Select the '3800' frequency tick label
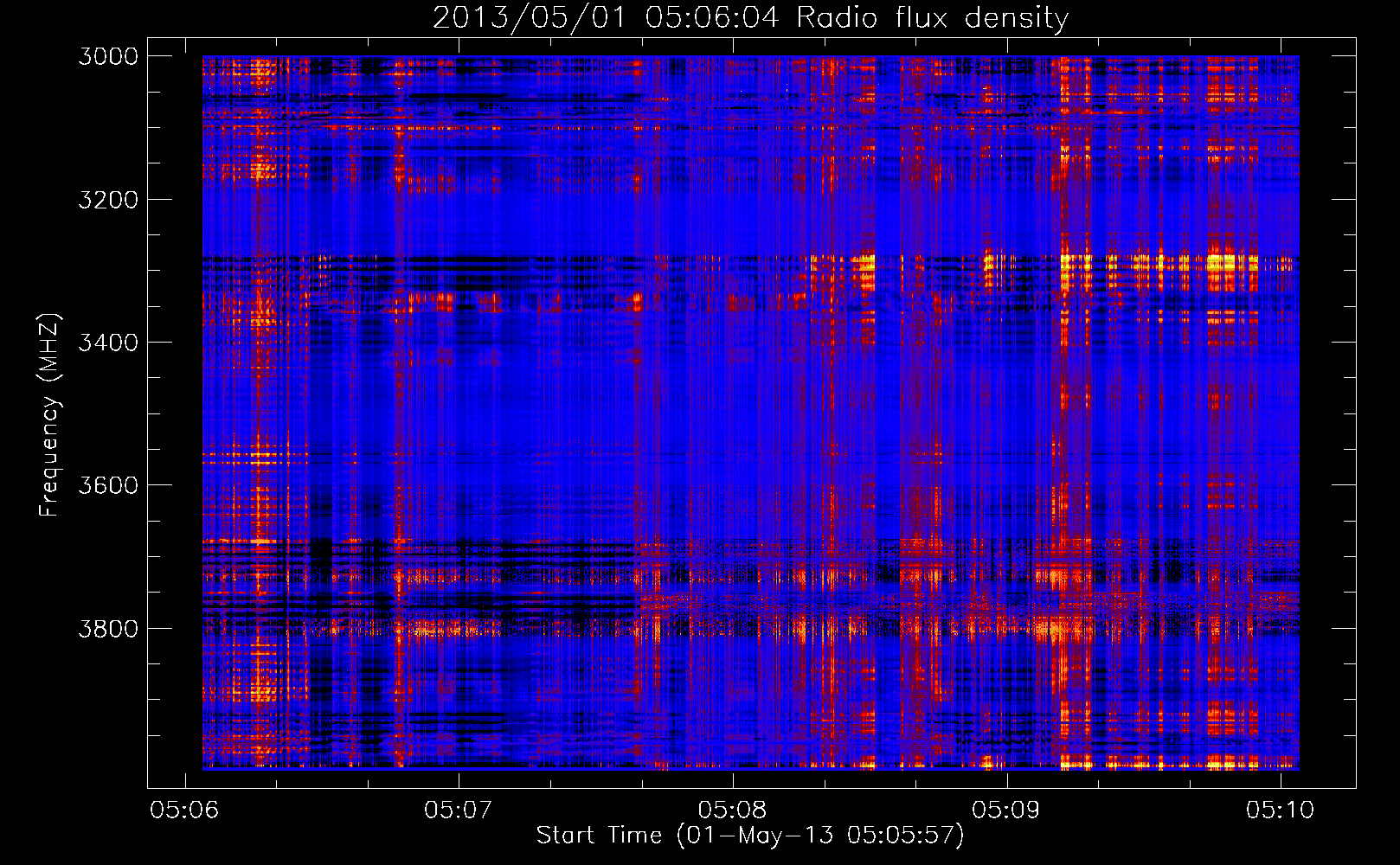This screenshot has width=1400, height=865. tap(108, 628)
